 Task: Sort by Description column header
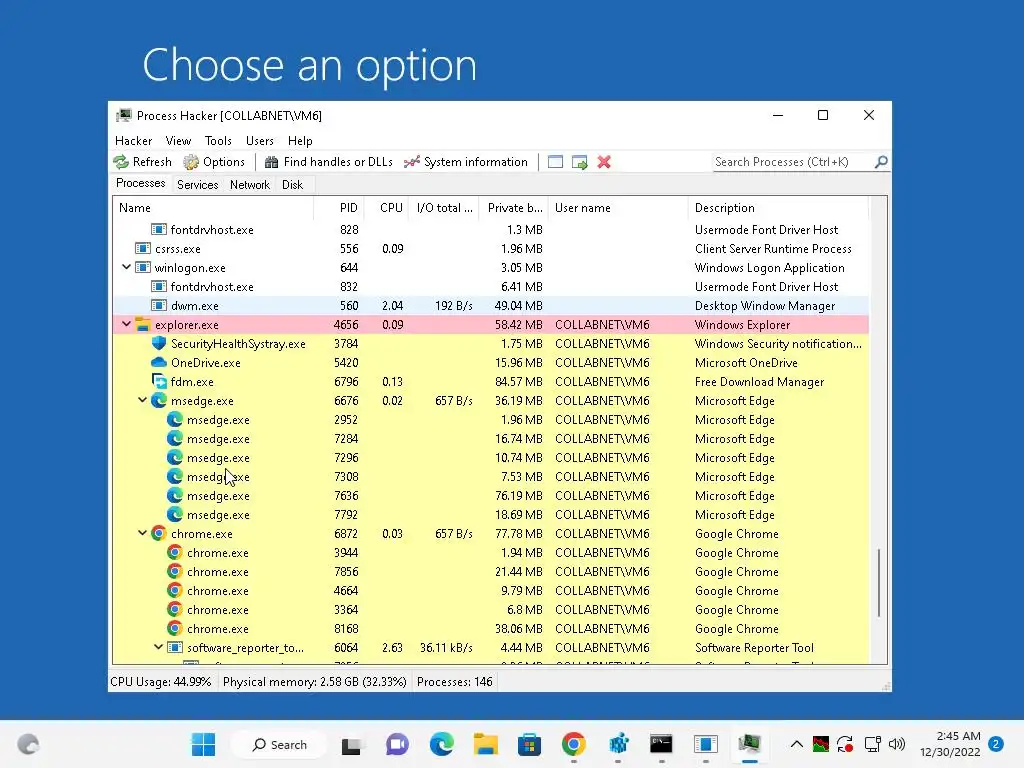[778, 208]
